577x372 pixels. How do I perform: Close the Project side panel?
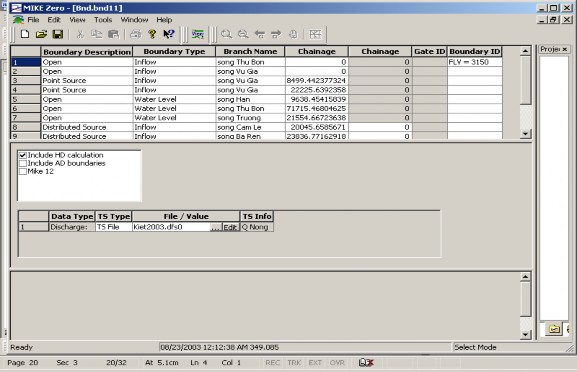click(x=565, y=49)
